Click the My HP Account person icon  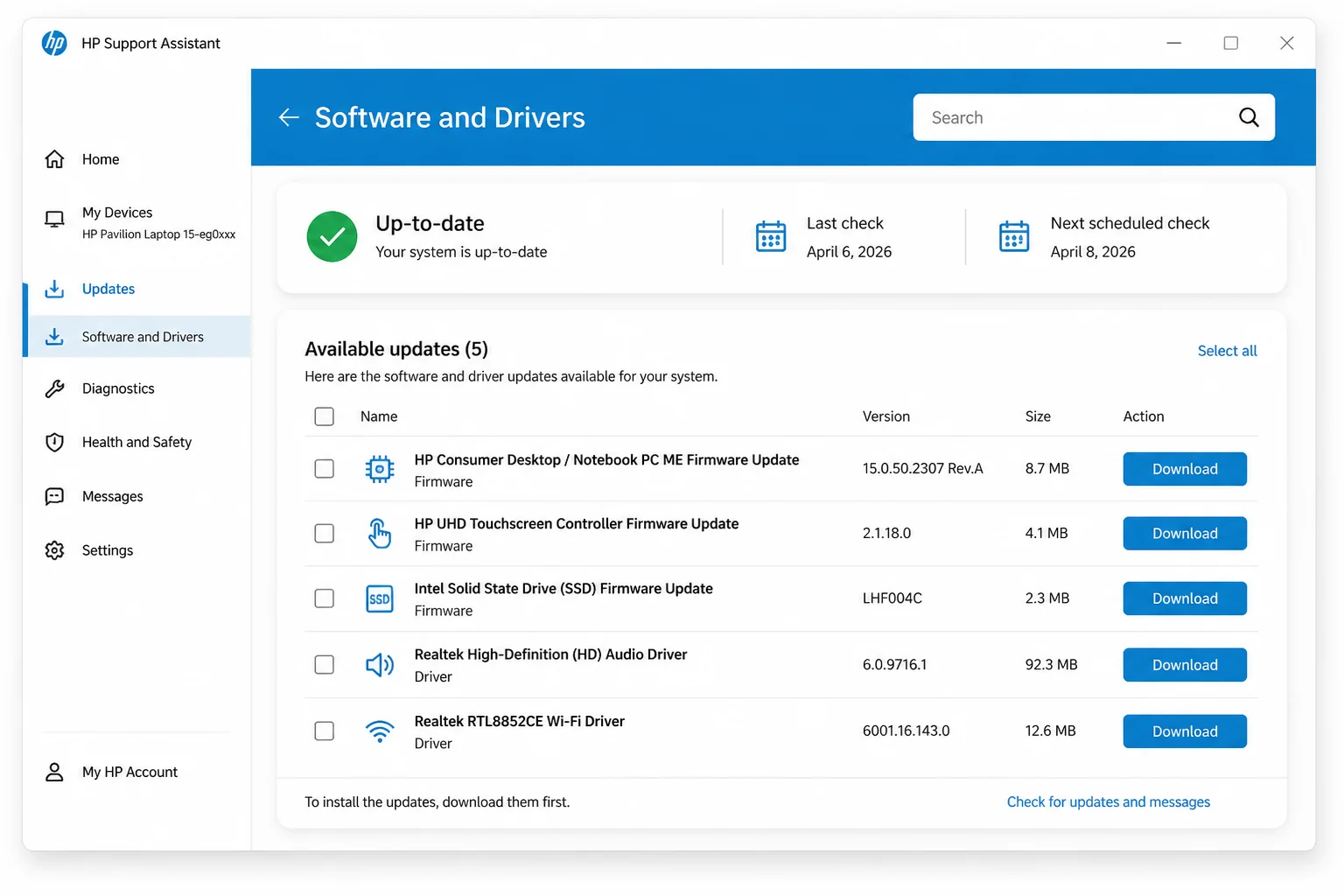54,772
